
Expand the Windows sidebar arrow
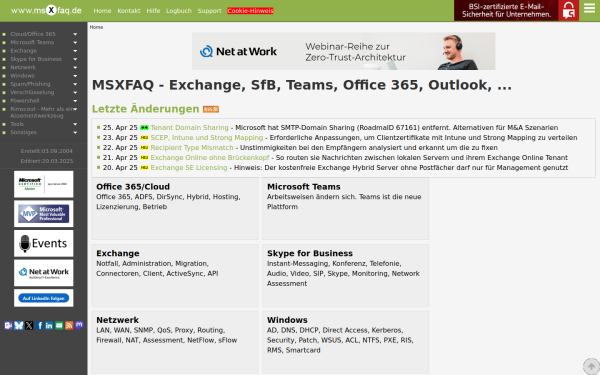(75, 76)
